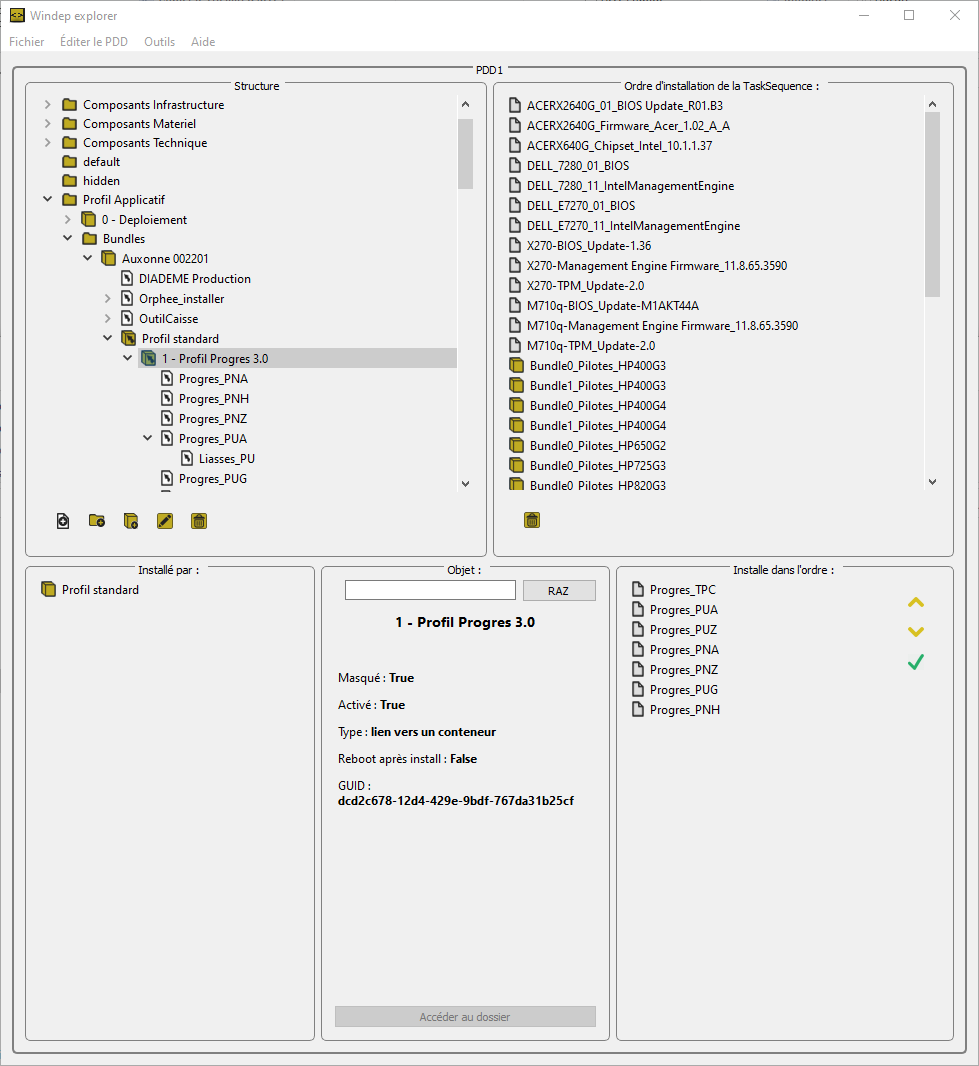Viewport: 979px width, 1066px height.
Task: Click the Composants Infrastructure folder icon
Action: pyautogui.click(x=69, y=105)
